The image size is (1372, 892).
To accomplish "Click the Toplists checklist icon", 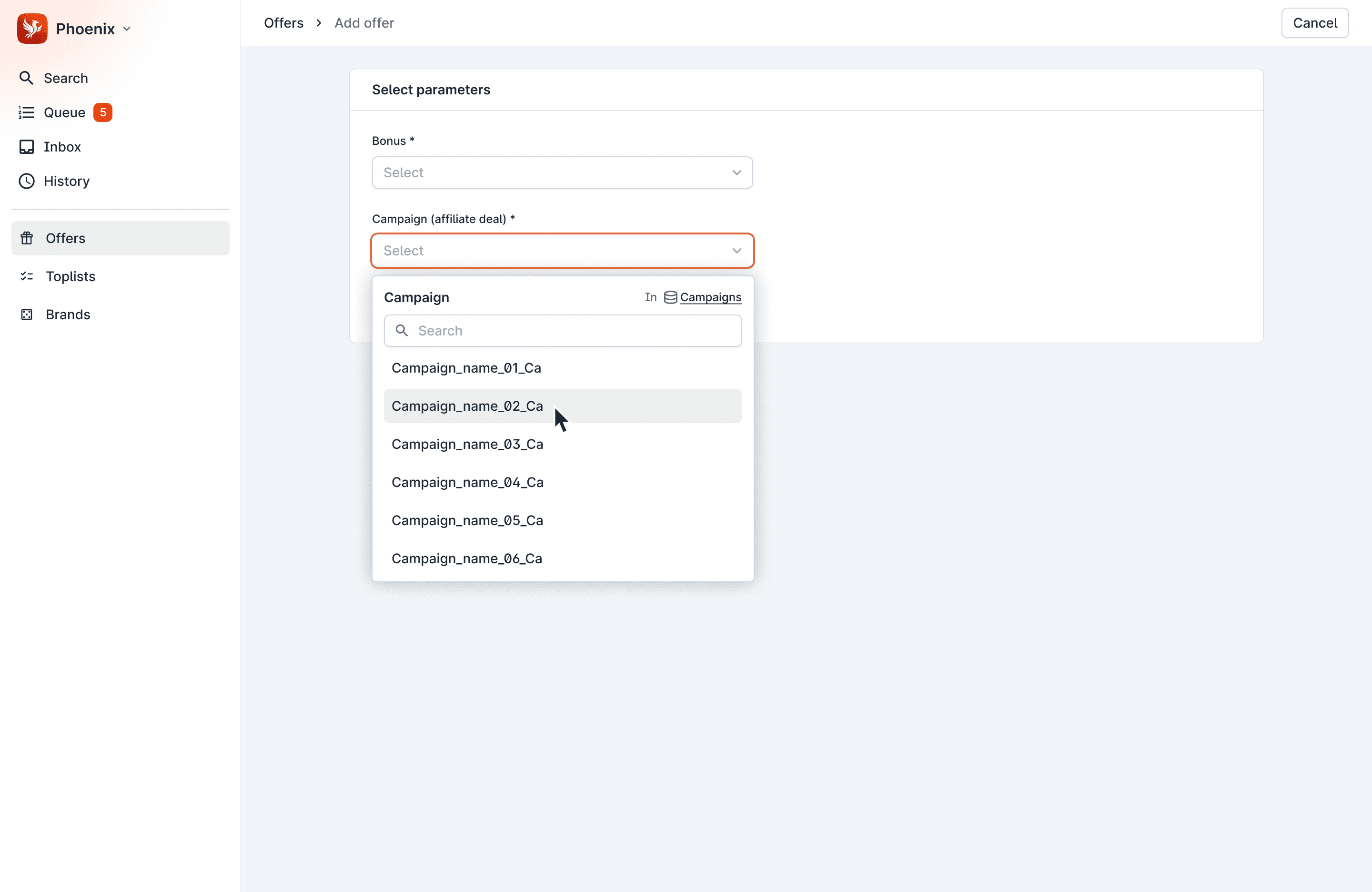I will pos(27,276).
